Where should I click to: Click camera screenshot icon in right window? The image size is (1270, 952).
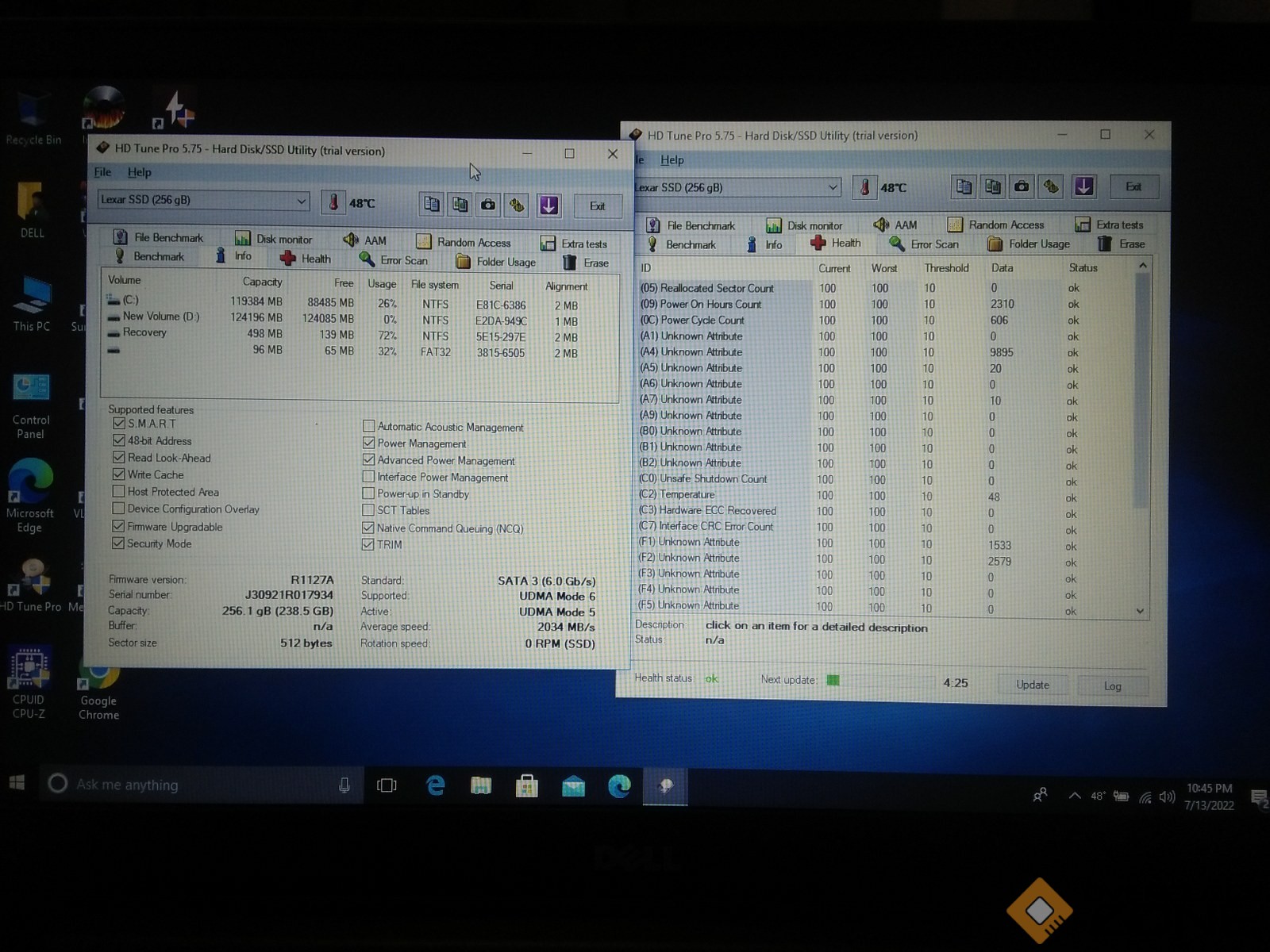pyautogui.click(x=1022, y=186)
